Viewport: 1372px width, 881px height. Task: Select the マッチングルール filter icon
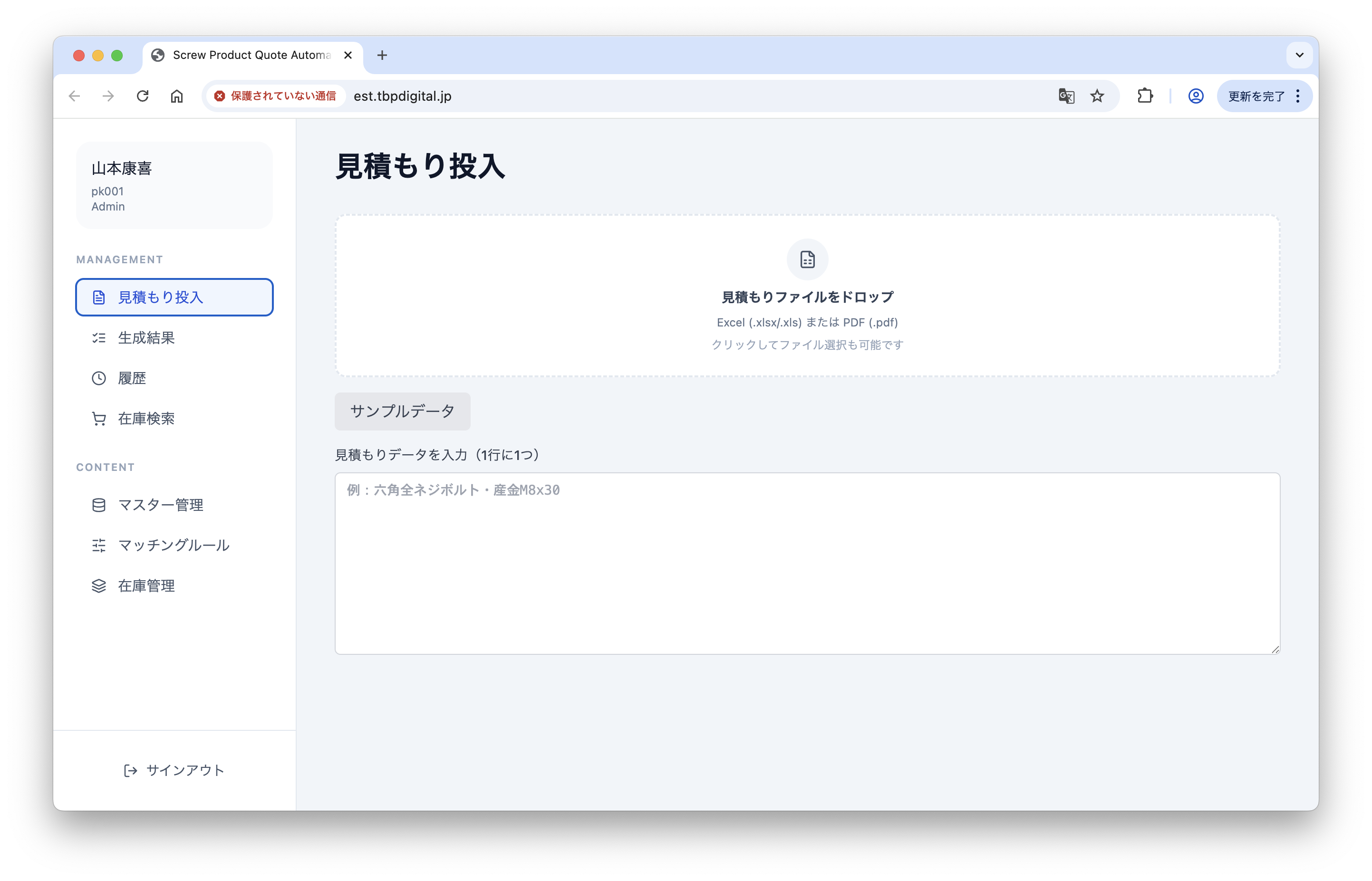[99, 545]
